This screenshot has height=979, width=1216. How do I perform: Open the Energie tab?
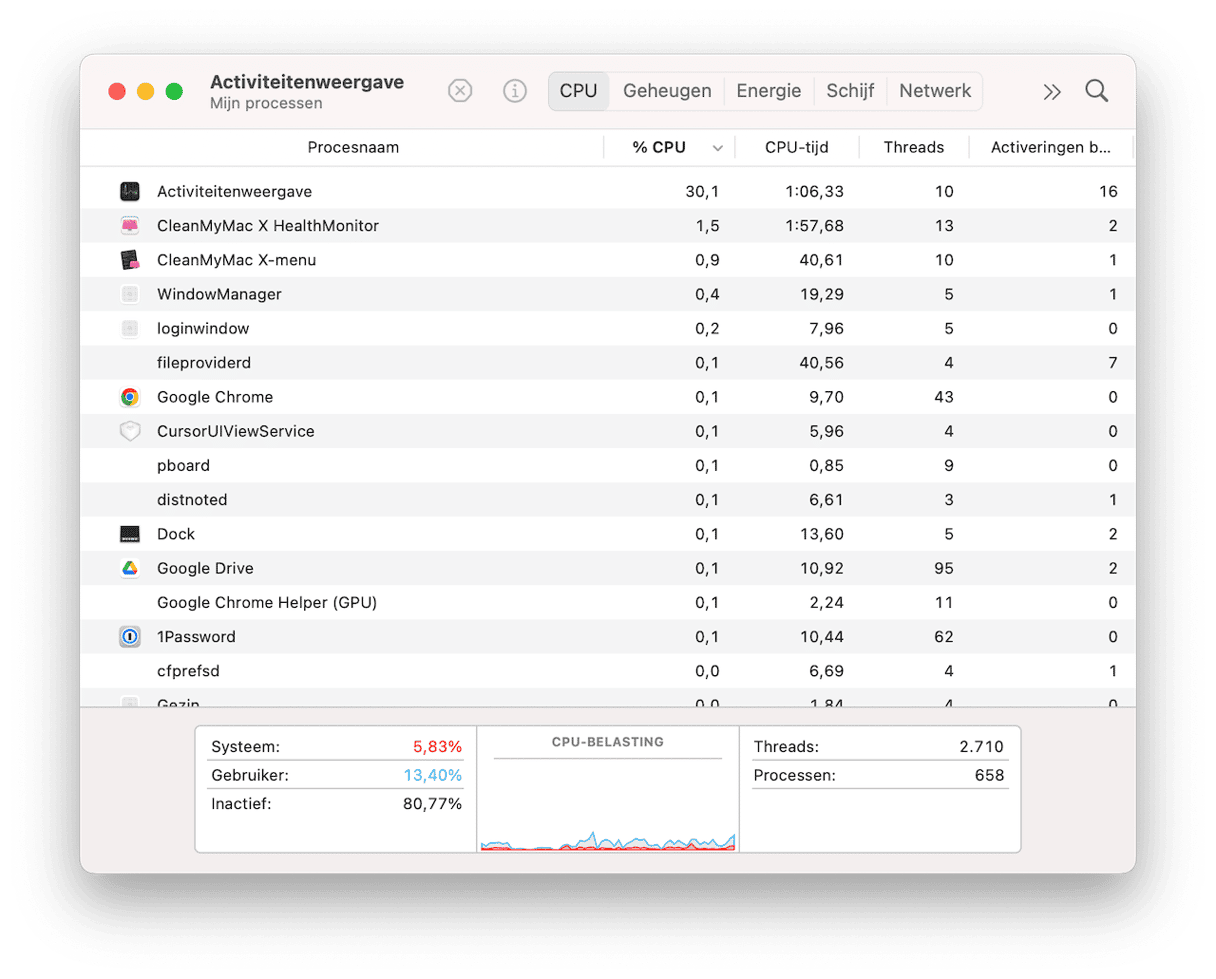point(769,91)
